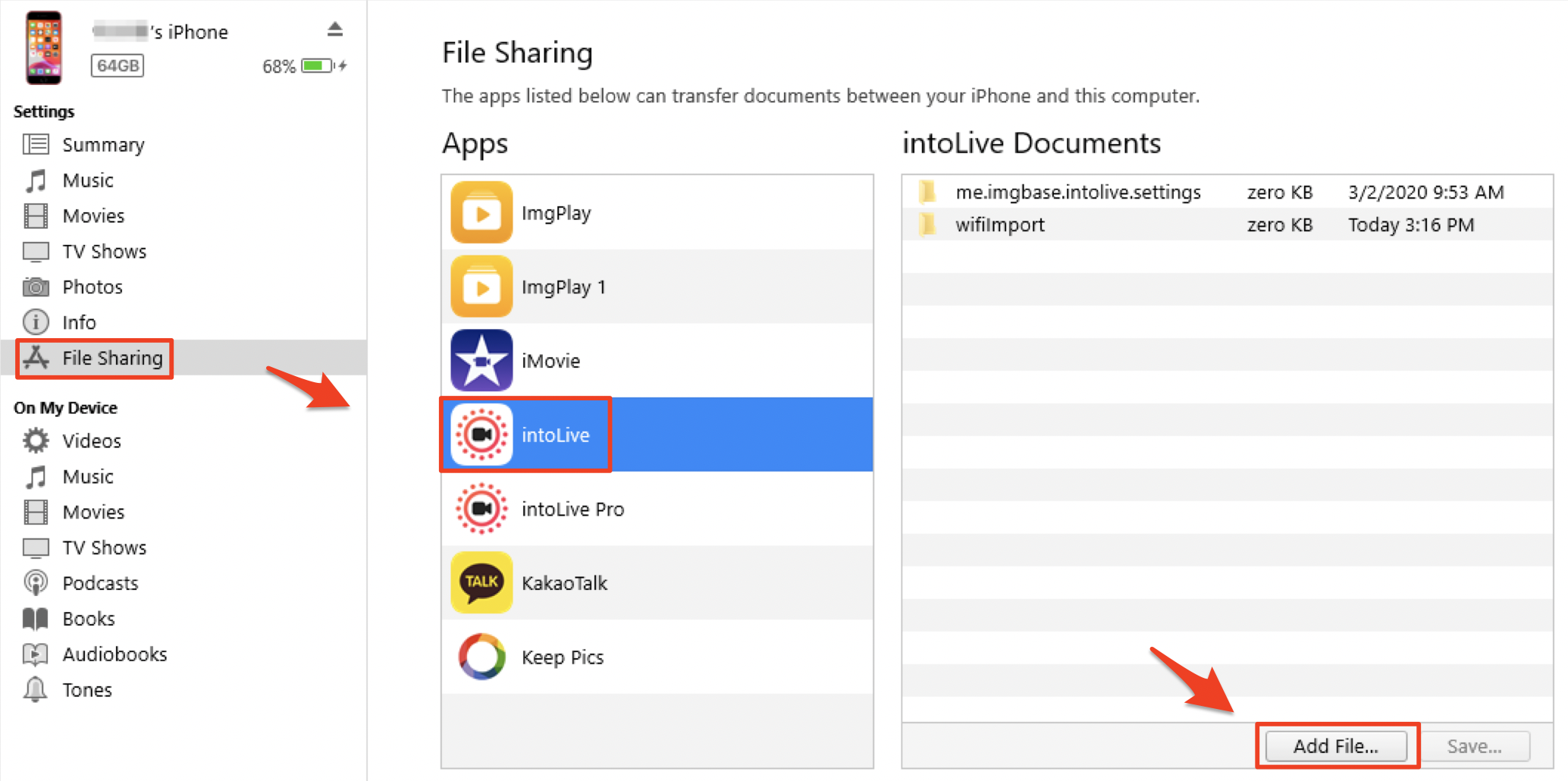Click the TV Shows icon under On My Device
Viewport: 1568px width, 781px height.
click(x=36, y=547)
